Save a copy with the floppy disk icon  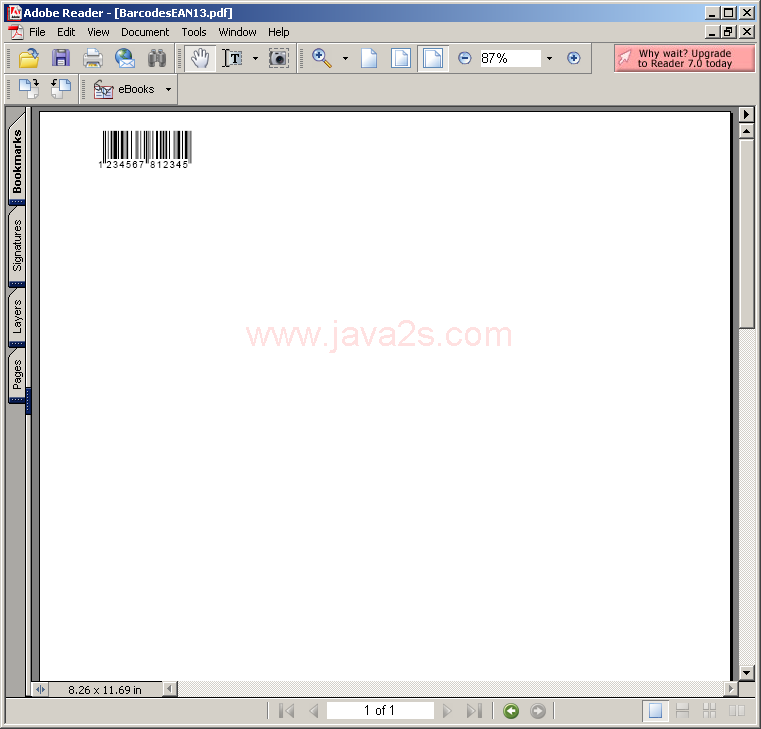click(x=61, y=58)
